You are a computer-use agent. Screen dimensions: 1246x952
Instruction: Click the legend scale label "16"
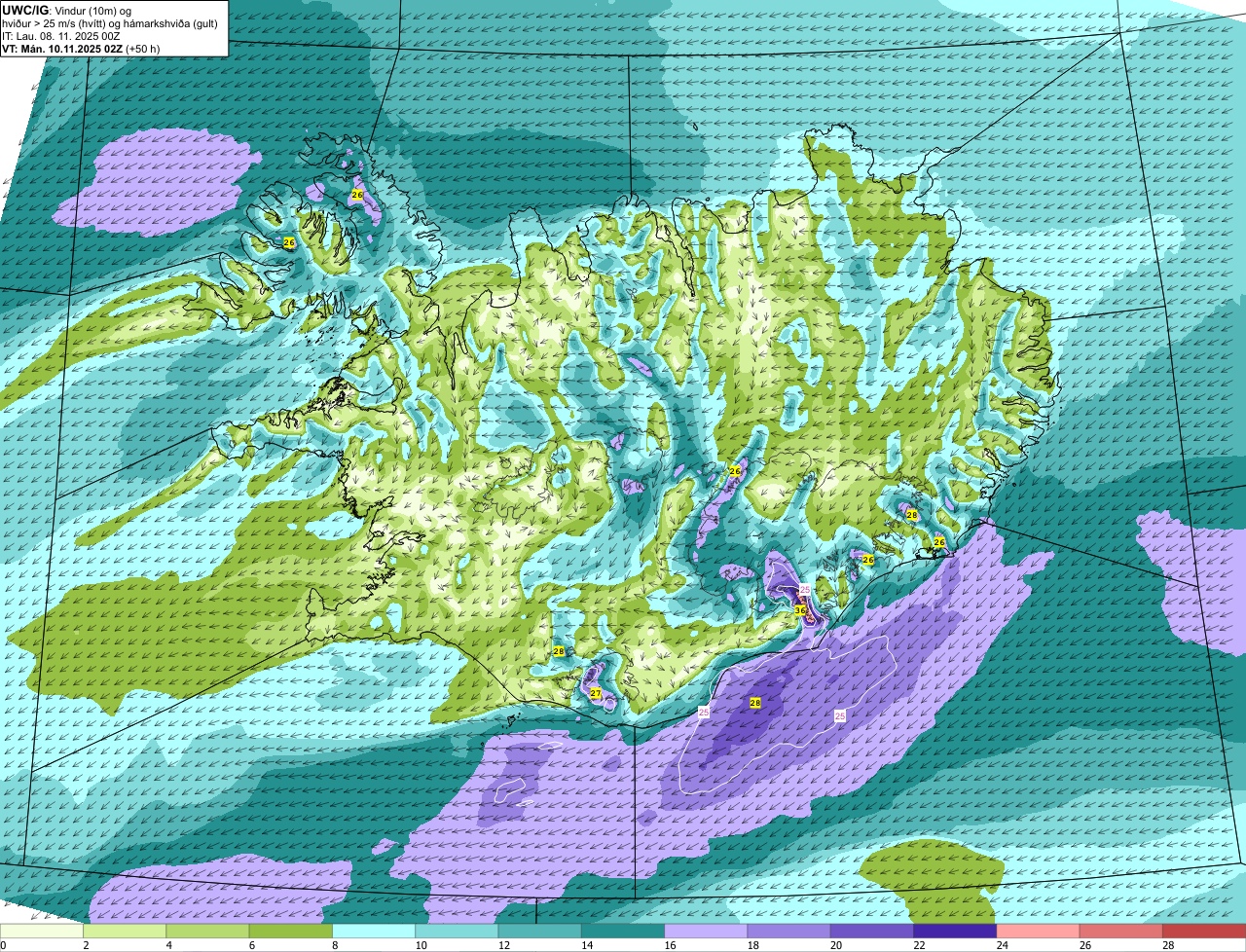(x=669, y=945)
